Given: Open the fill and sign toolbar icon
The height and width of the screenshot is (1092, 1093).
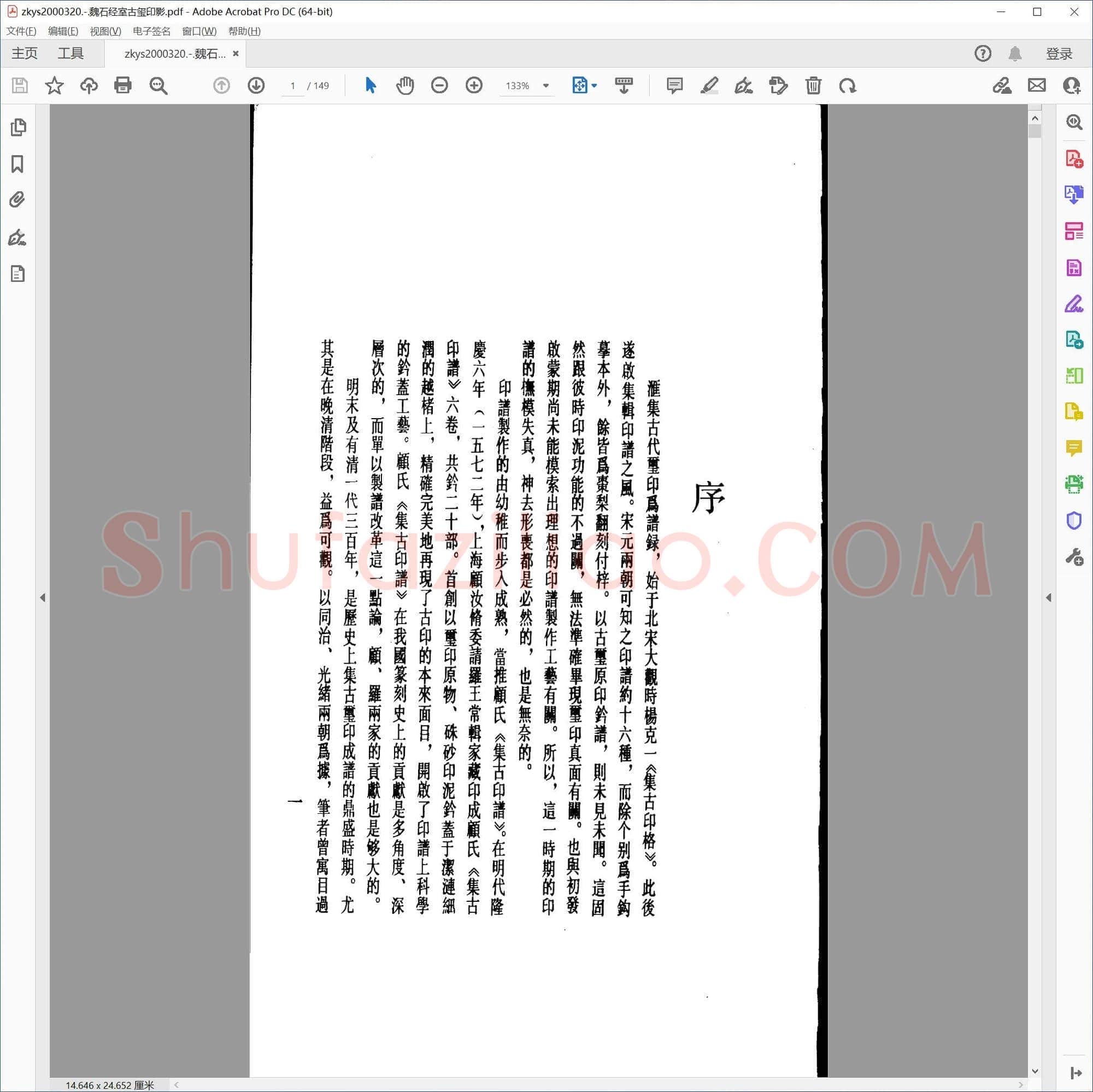Looking at the screenshot, I should [x=1002, y=85].
